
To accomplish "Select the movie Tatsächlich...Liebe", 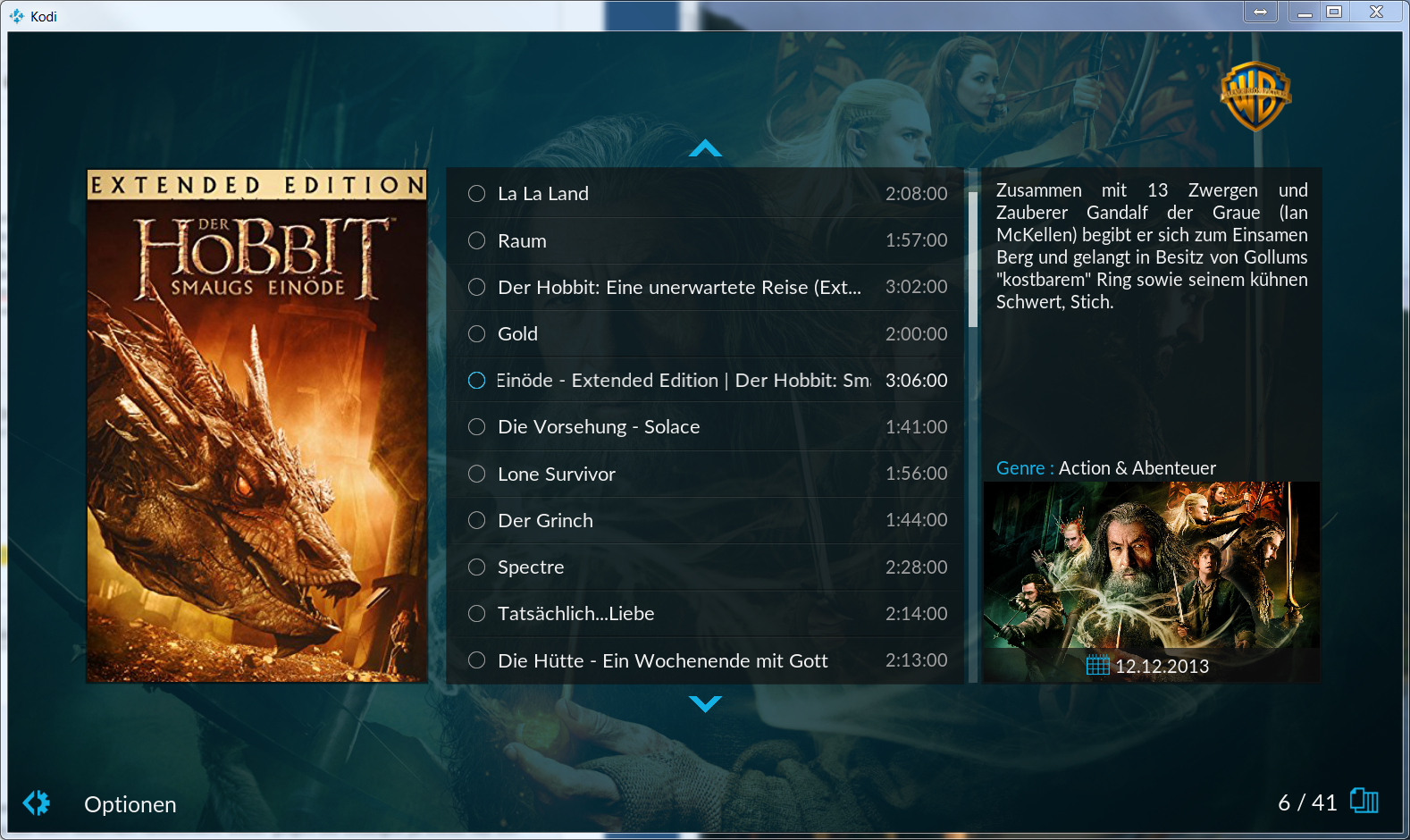I will pos(705,614).
